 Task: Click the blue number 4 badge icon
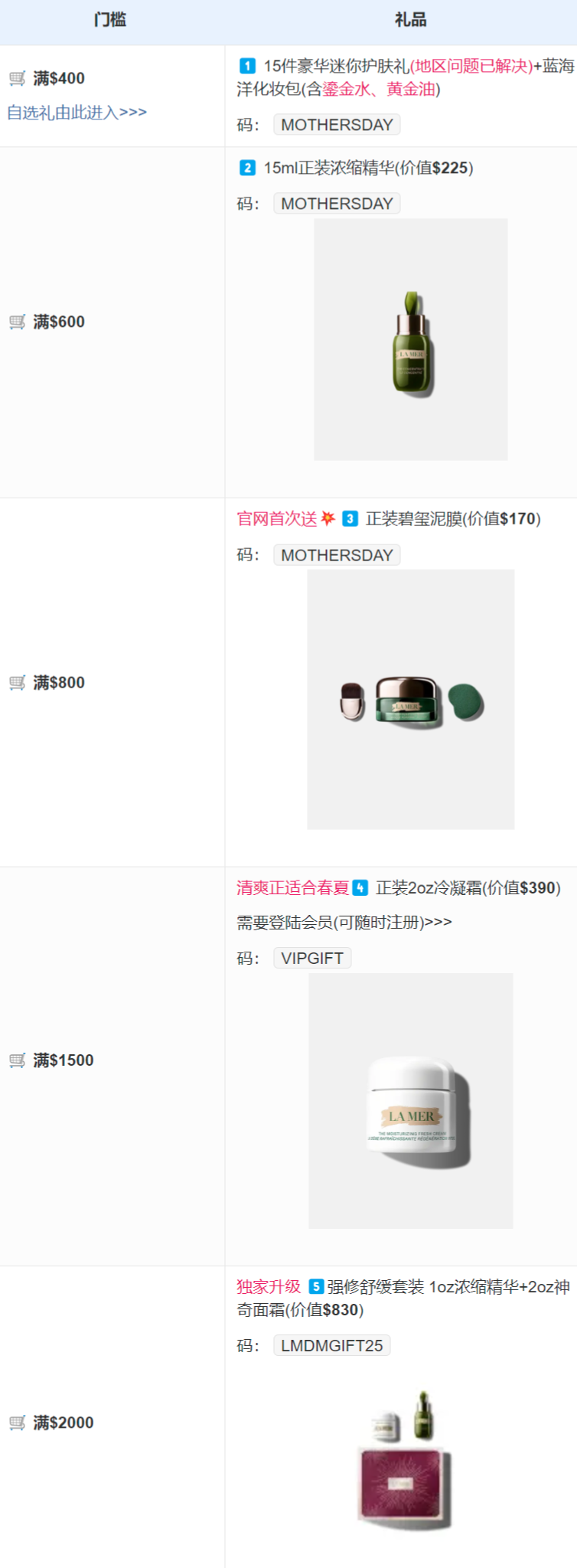(x=360, y=887)
